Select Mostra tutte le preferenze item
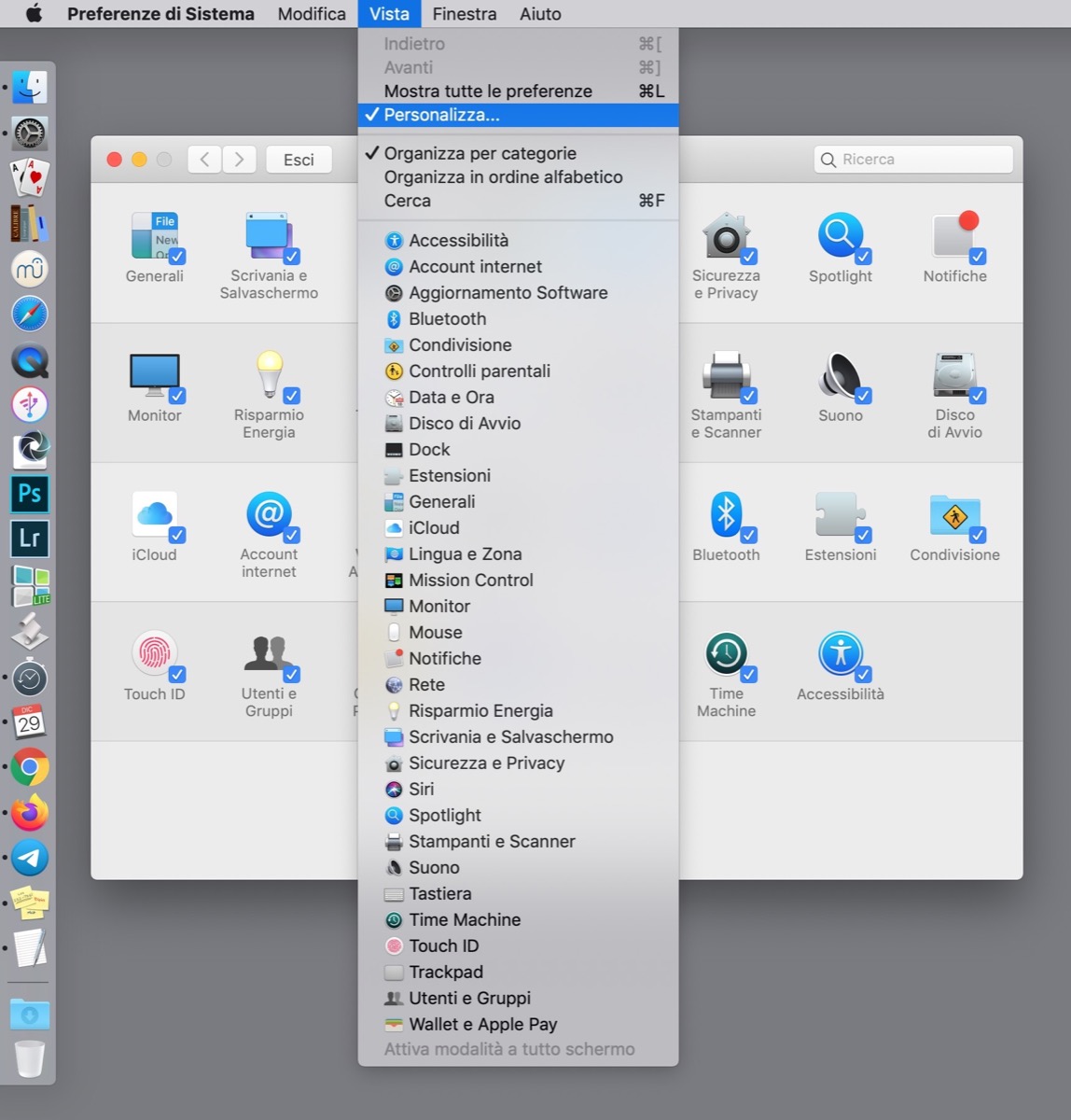1071x1120 pixels. tap(488, 91)
